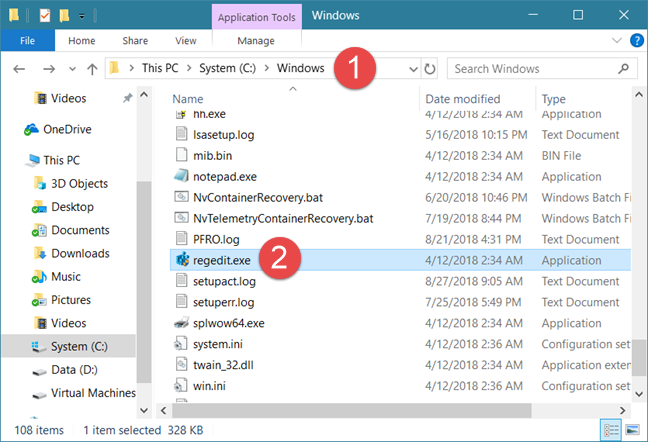The width and height of the screenshot is (648, 442).
Task: Sort files by Date modified column
Action: [x=462, y=99]
